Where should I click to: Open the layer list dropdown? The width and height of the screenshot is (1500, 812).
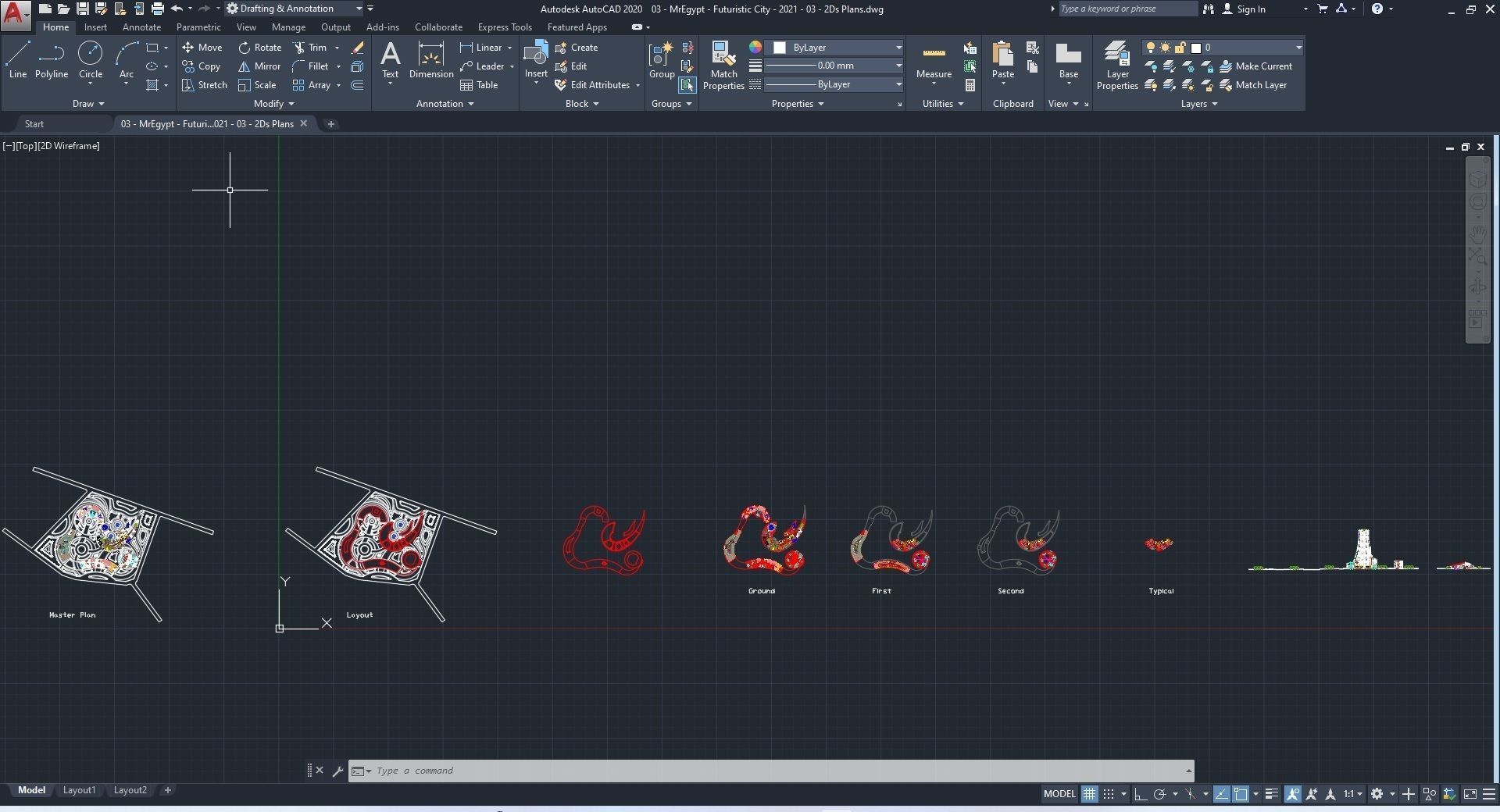pos(1223,48)
